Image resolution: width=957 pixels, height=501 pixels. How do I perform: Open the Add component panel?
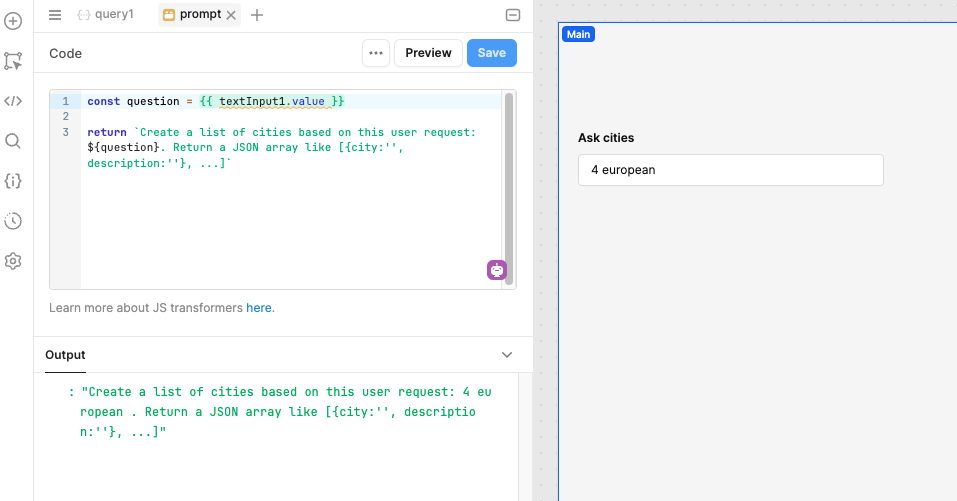[x=13, y=21]
